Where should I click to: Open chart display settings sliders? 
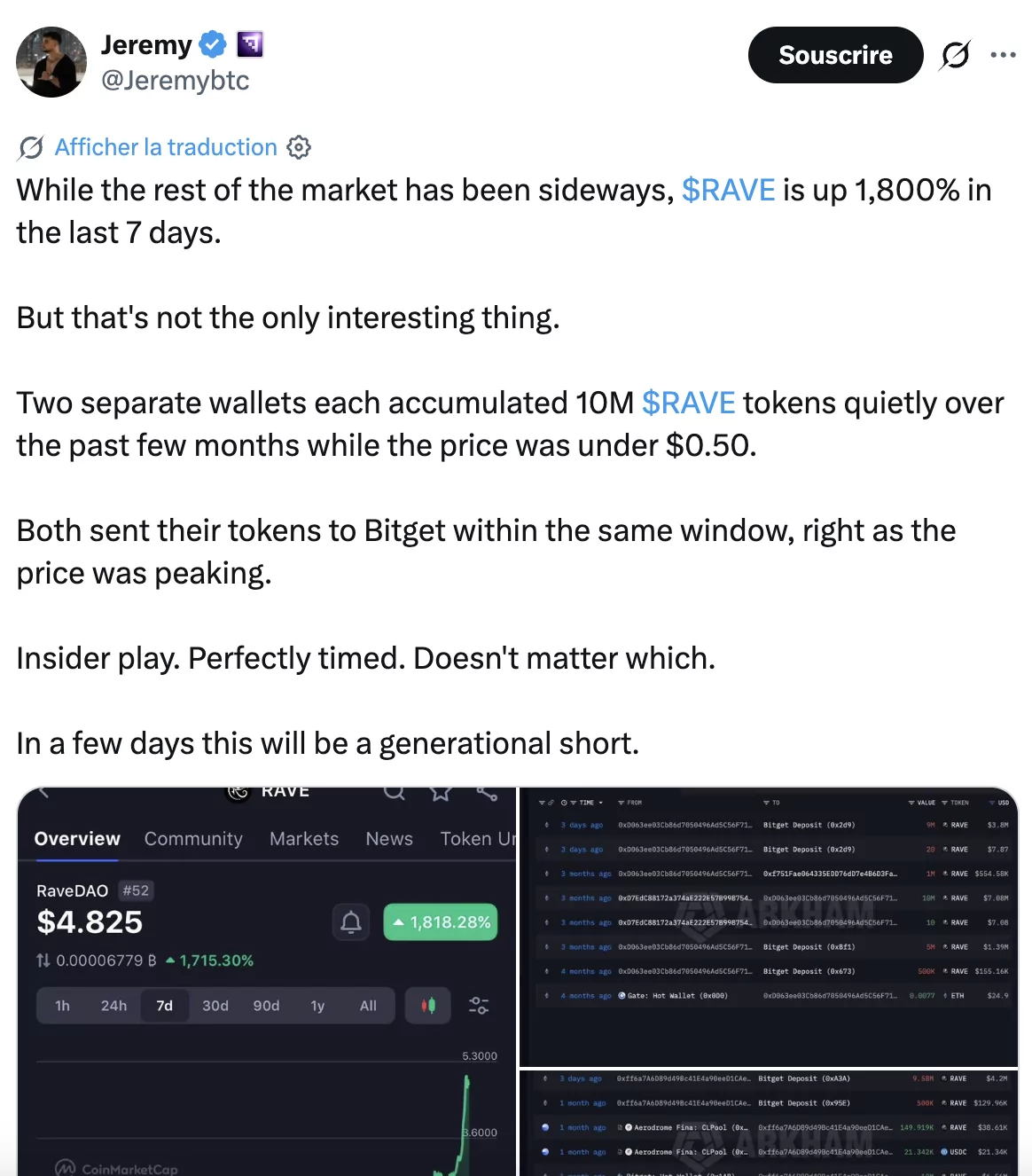(479, 1006)
